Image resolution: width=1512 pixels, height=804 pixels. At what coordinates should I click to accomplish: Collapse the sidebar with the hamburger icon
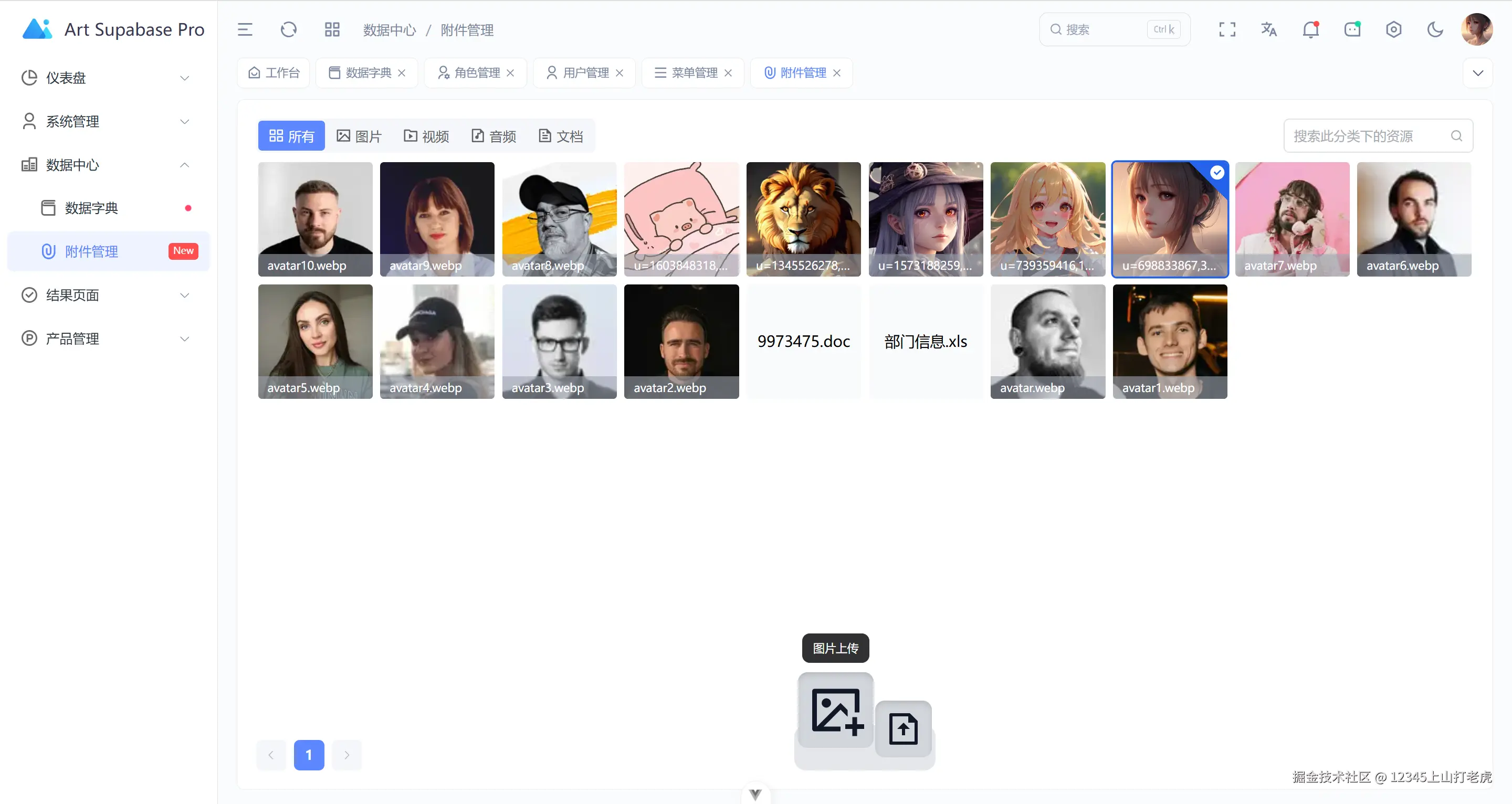coord(245,29)
